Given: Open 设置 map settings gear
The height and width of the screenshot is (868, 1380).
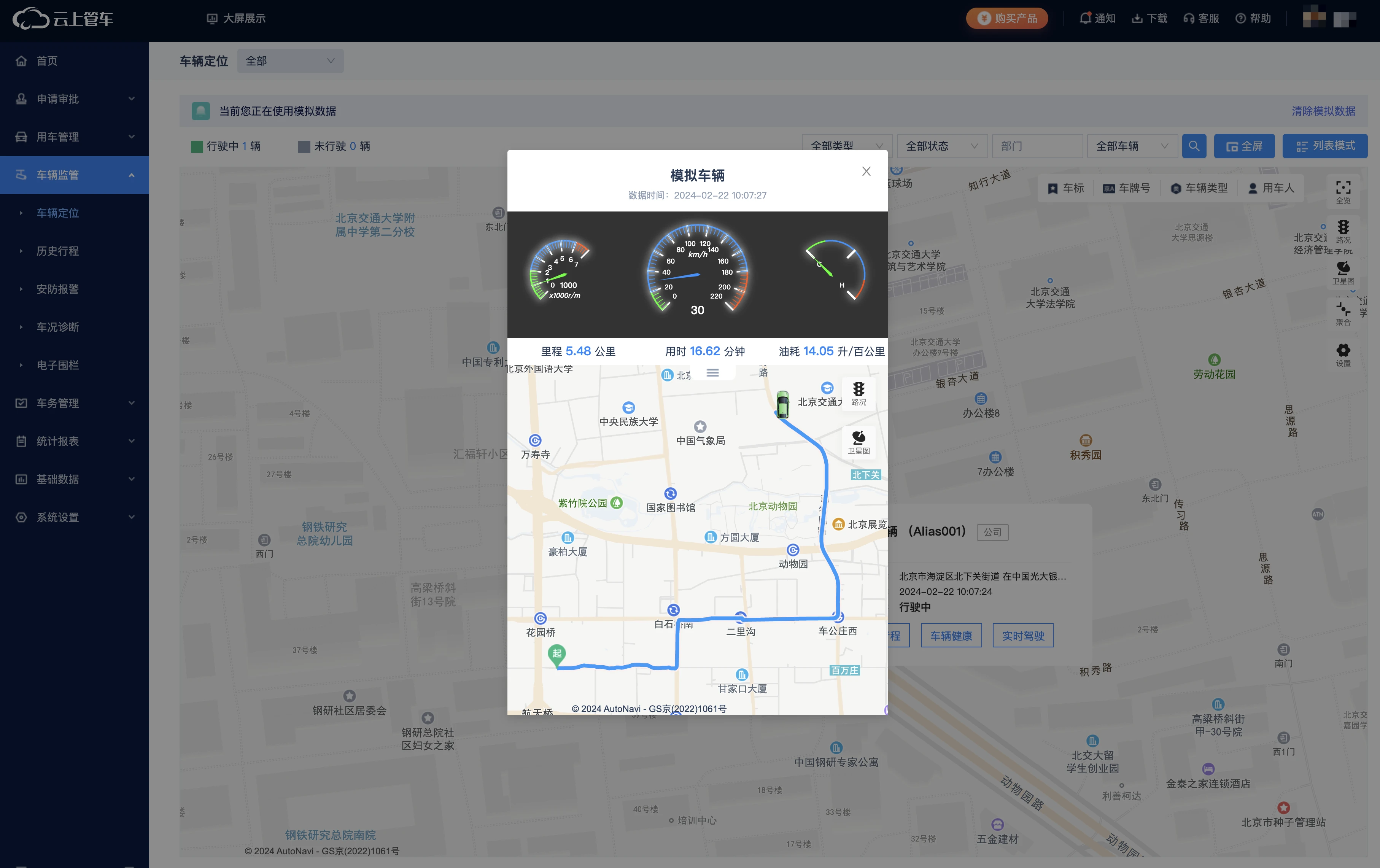Looking at the screenshot, I should tap(1343, 355).
